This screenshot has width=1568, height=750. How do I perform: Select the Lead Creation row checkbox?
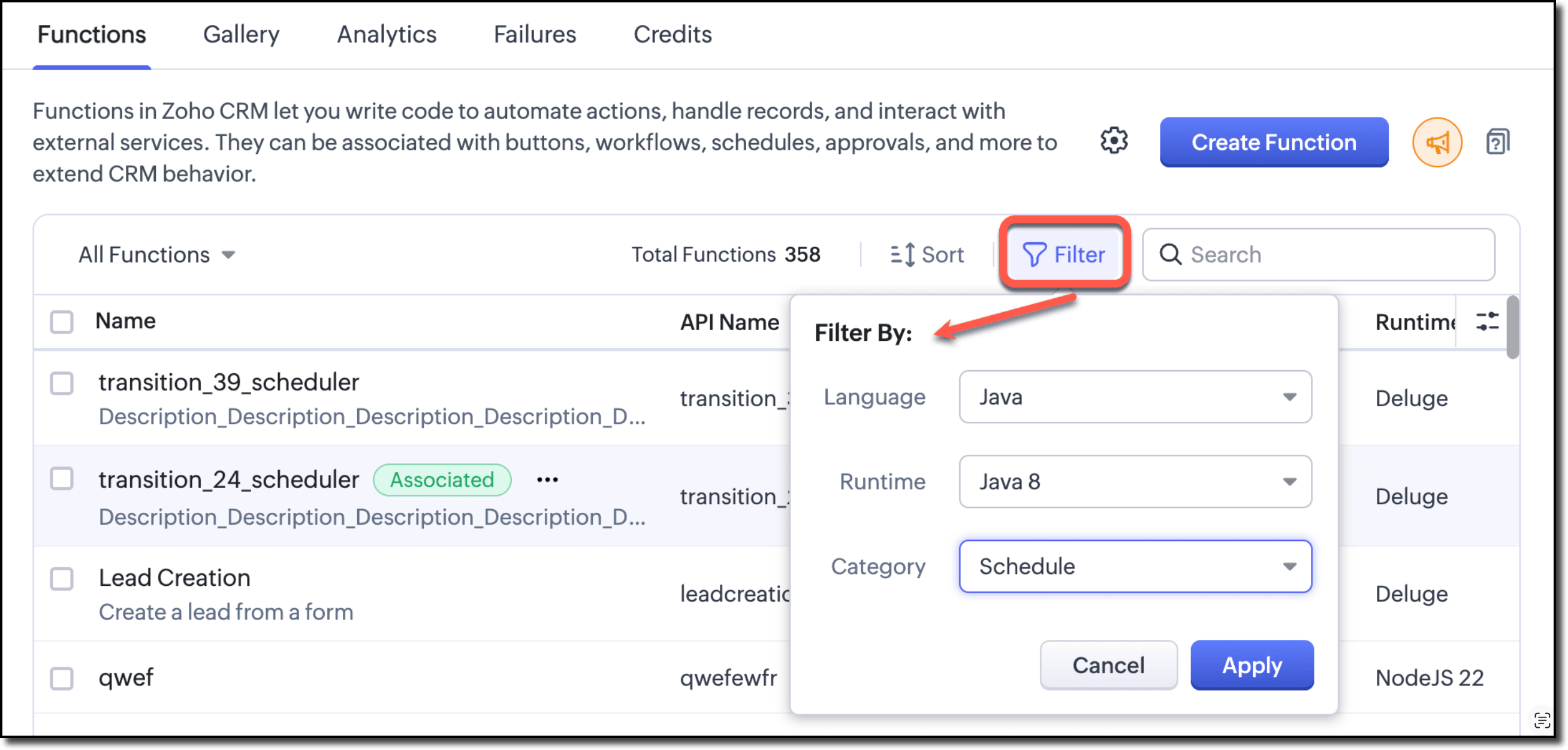pyautogui.click(x=62, y=579)
